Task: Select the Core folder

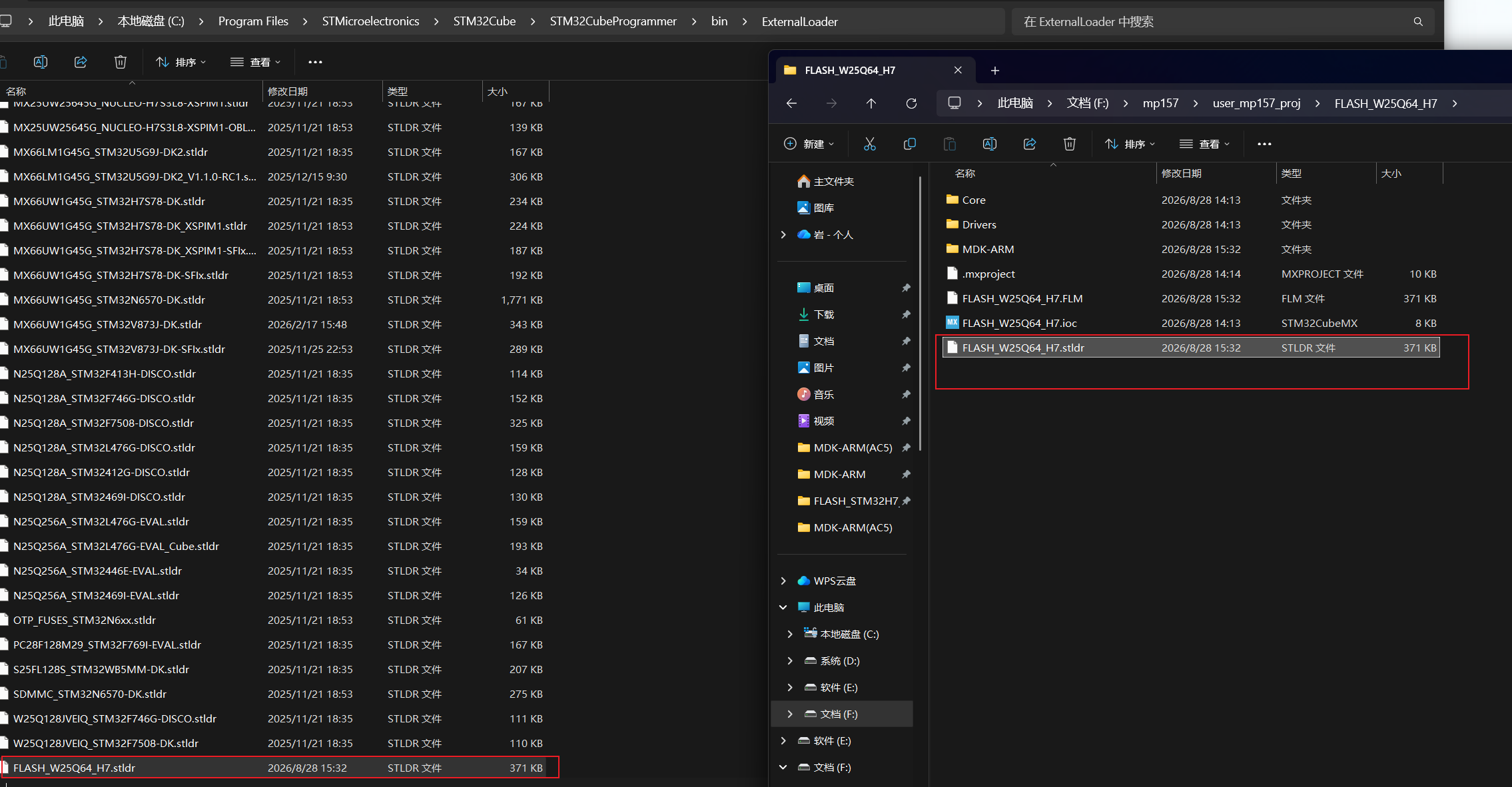Action: click(x=1190, y=200)
